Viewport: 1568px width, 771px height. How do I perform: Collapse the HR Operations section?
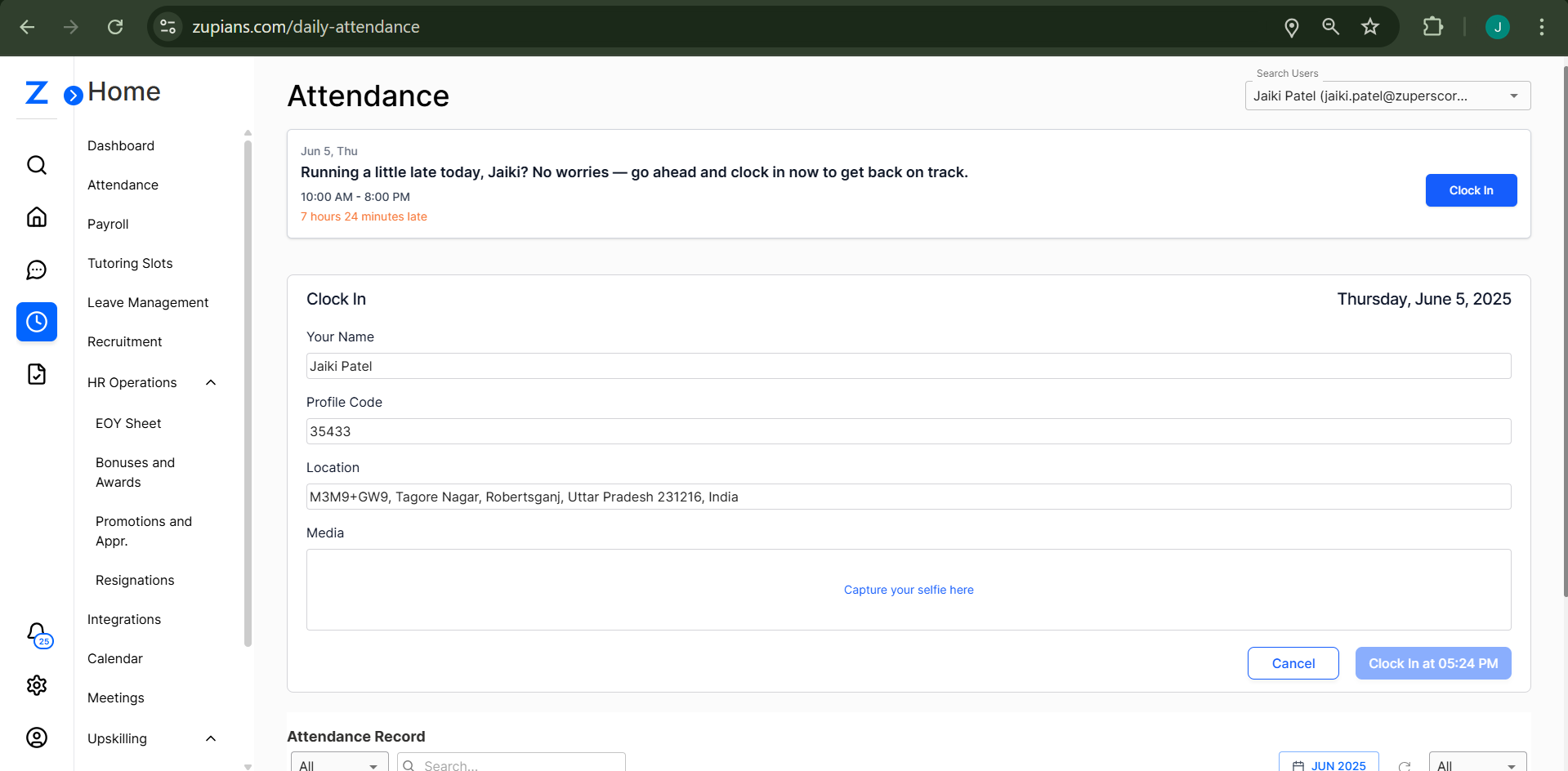211,381
